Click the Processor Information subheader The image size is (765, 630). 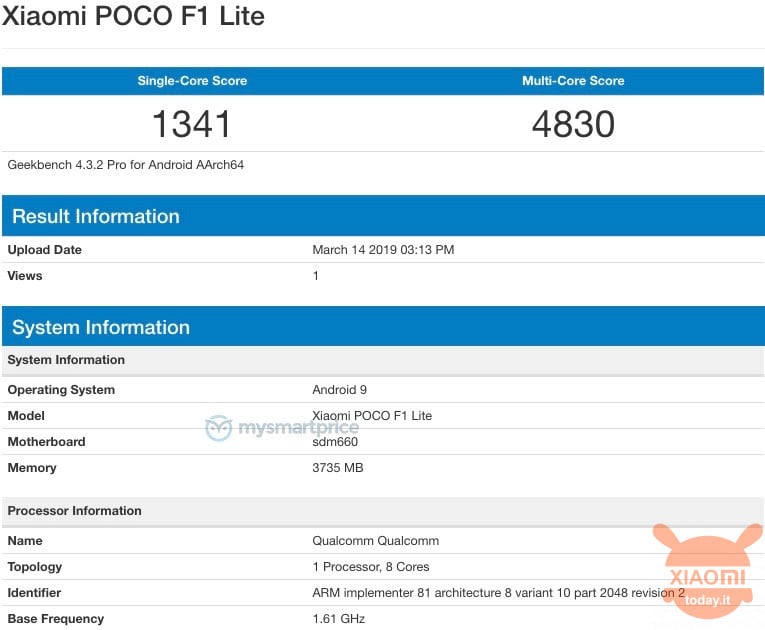tap(383, 511)
